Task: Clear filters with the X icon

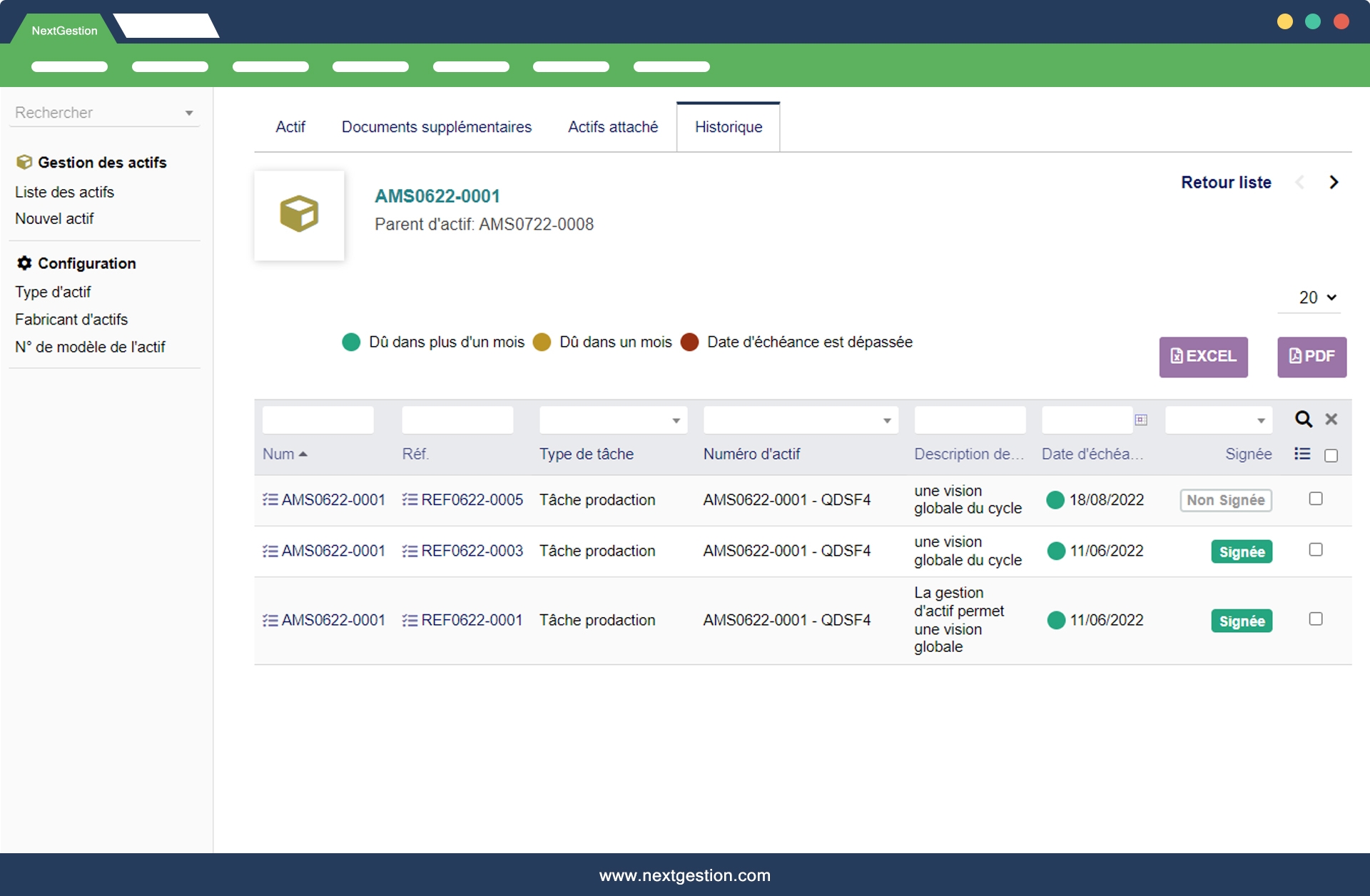Action: pyautogui.click(x=1331, y=419)
